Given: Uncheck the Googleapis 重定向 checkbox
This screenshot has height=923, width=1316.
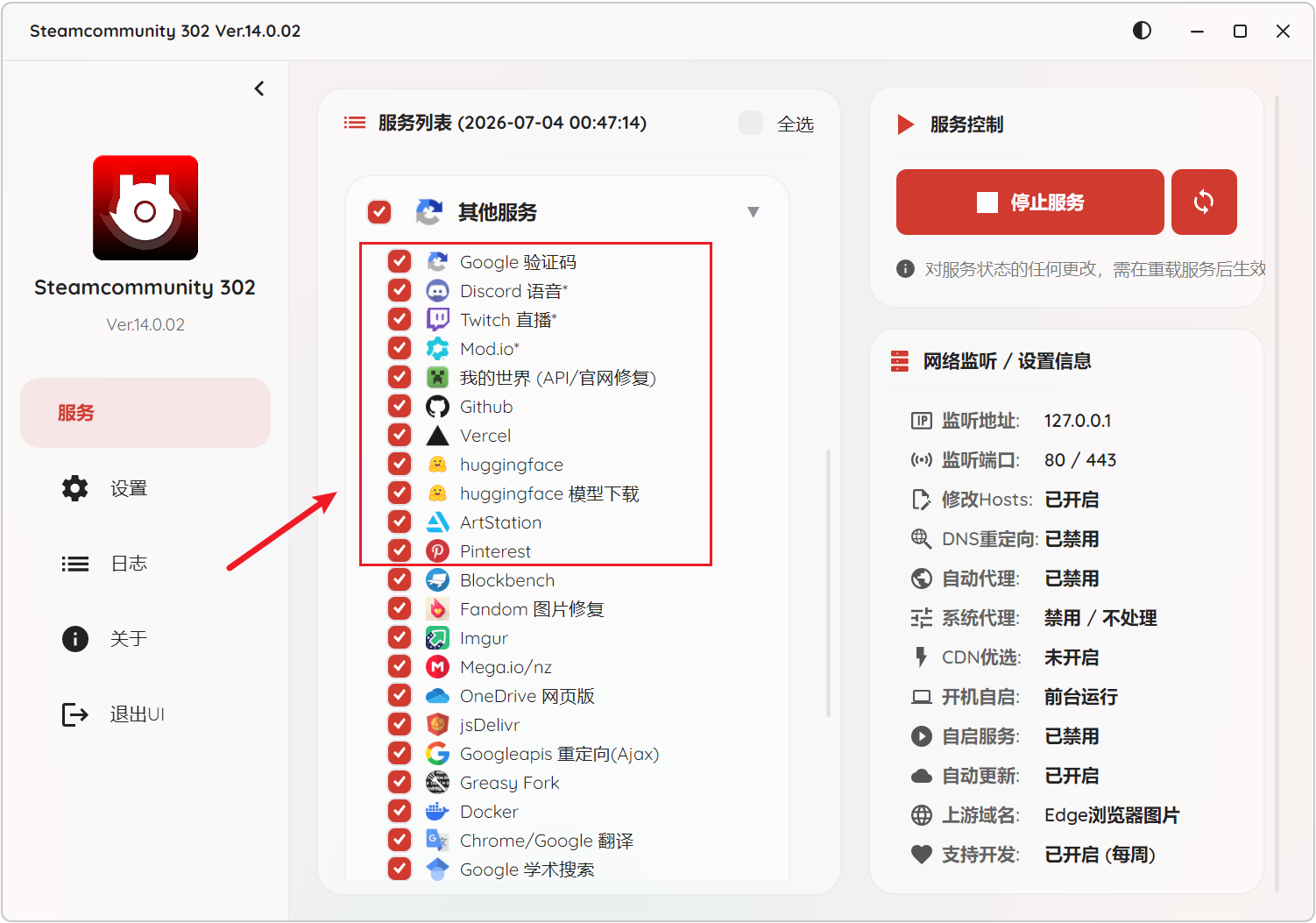Looking at the screenshot, I should [x=400, y=753].
